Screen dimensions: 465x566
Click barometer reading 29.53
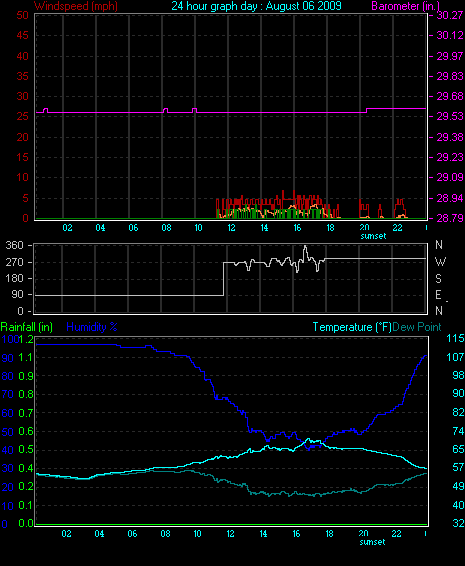pyautogui.click(x=450, y=116)
